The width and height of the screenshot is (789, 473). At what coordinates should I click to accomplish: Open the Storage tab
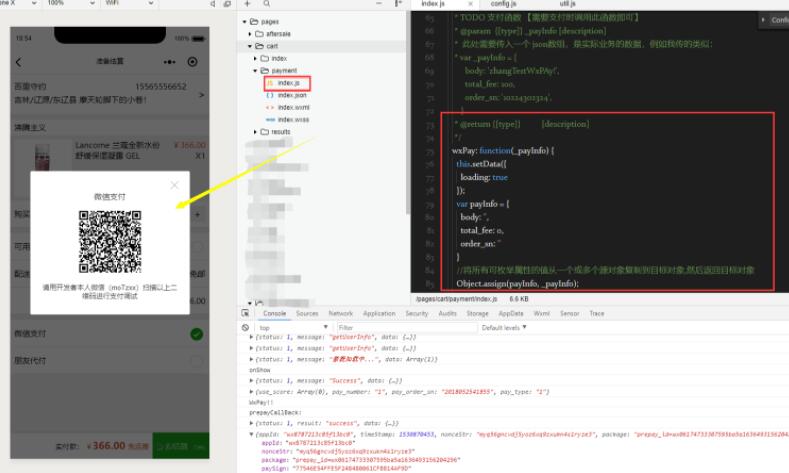click(478, 313)
